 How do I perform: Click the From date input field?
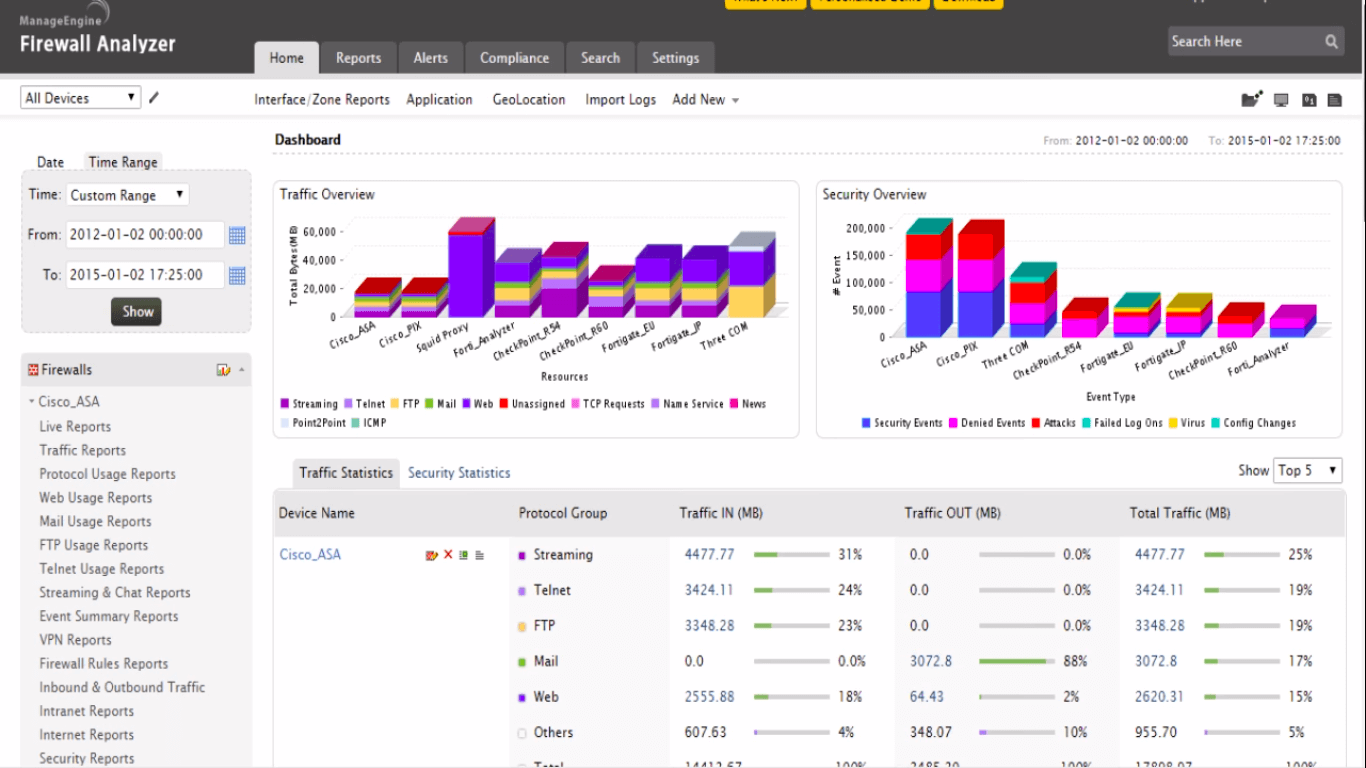click(145, 235)
